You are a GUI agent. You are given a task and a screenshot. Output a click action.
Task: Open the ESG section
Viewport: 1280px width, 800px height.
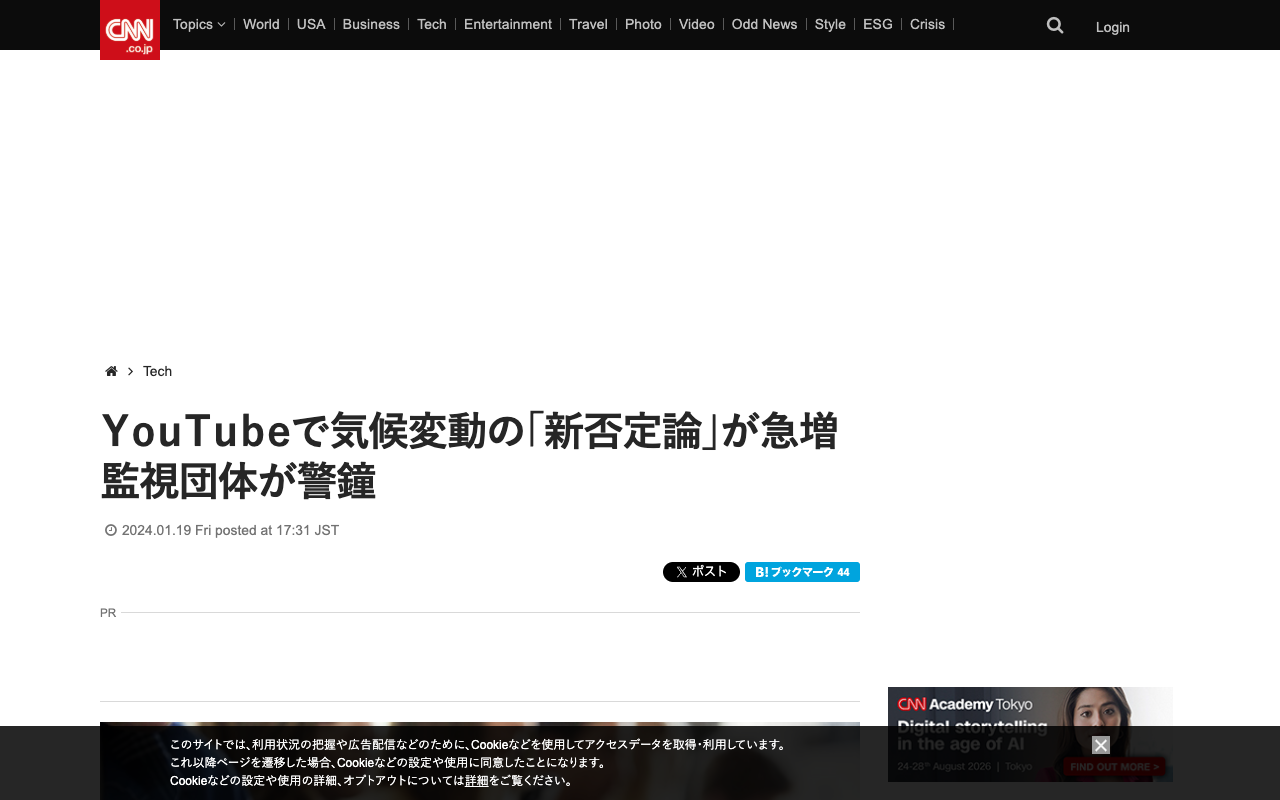(878, 24)
